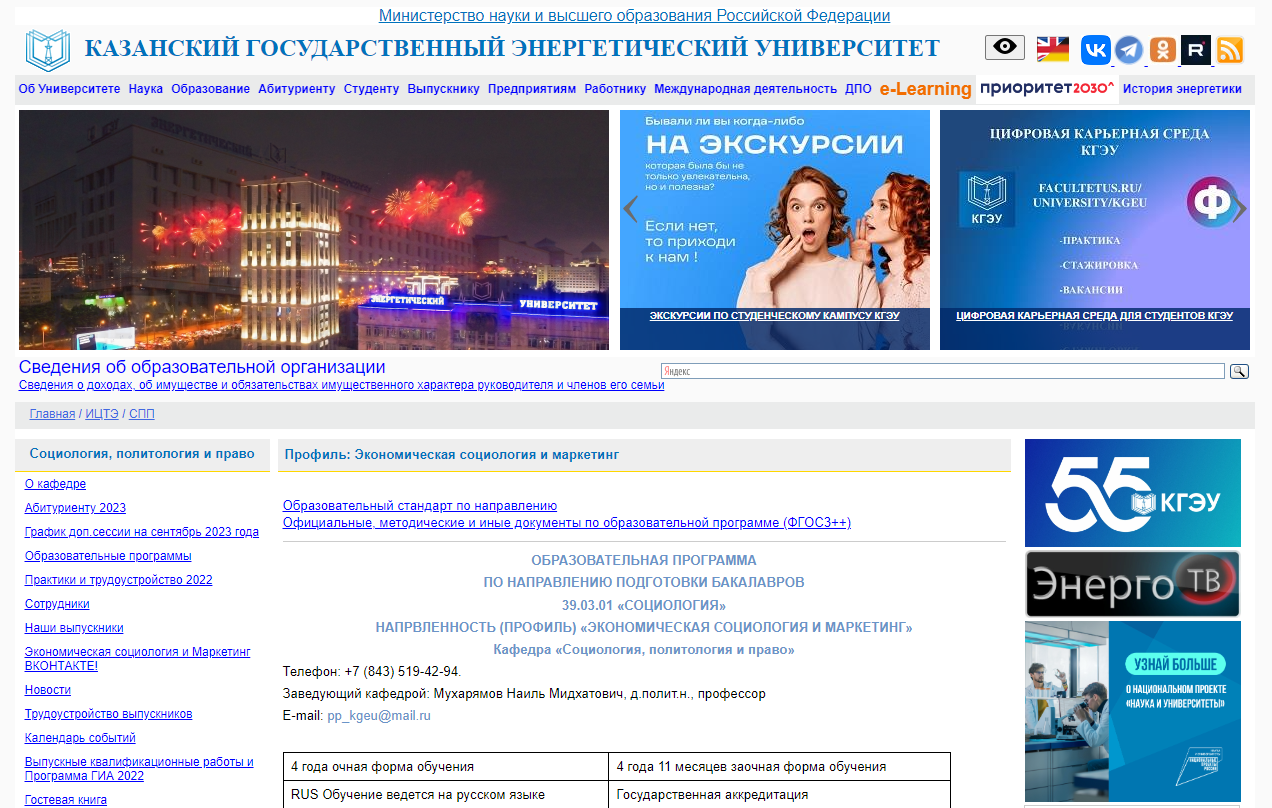Switch to the German flag language version

[x=1052, y=49]
